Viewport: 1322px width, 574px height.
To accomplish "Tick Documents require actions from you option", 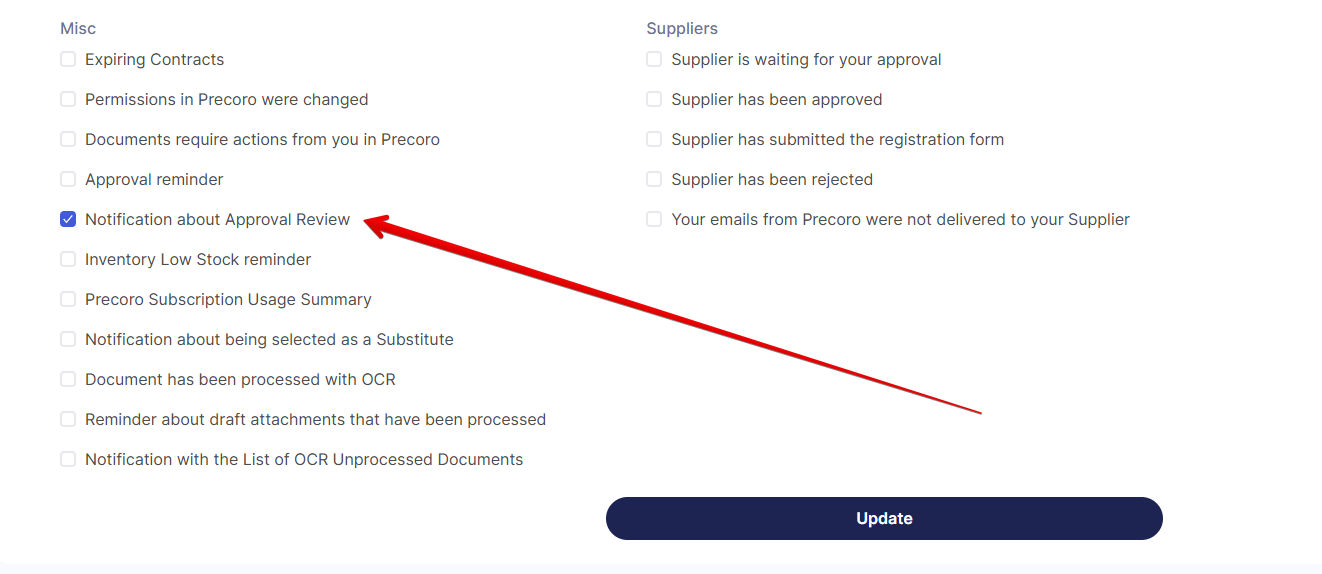I will (x=68, y=140).
